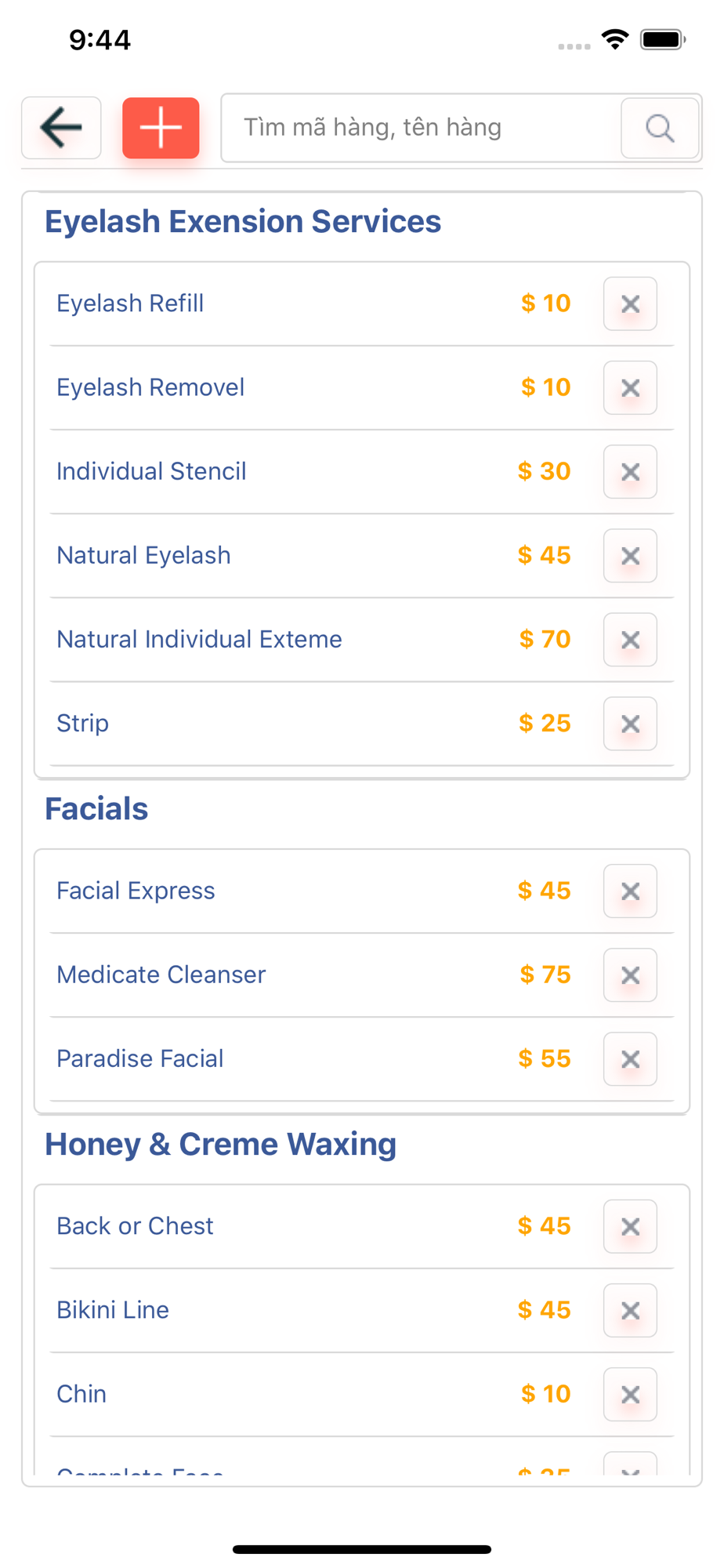Select the Honey & Creme Waxing heading

(x=221, y=1145)
